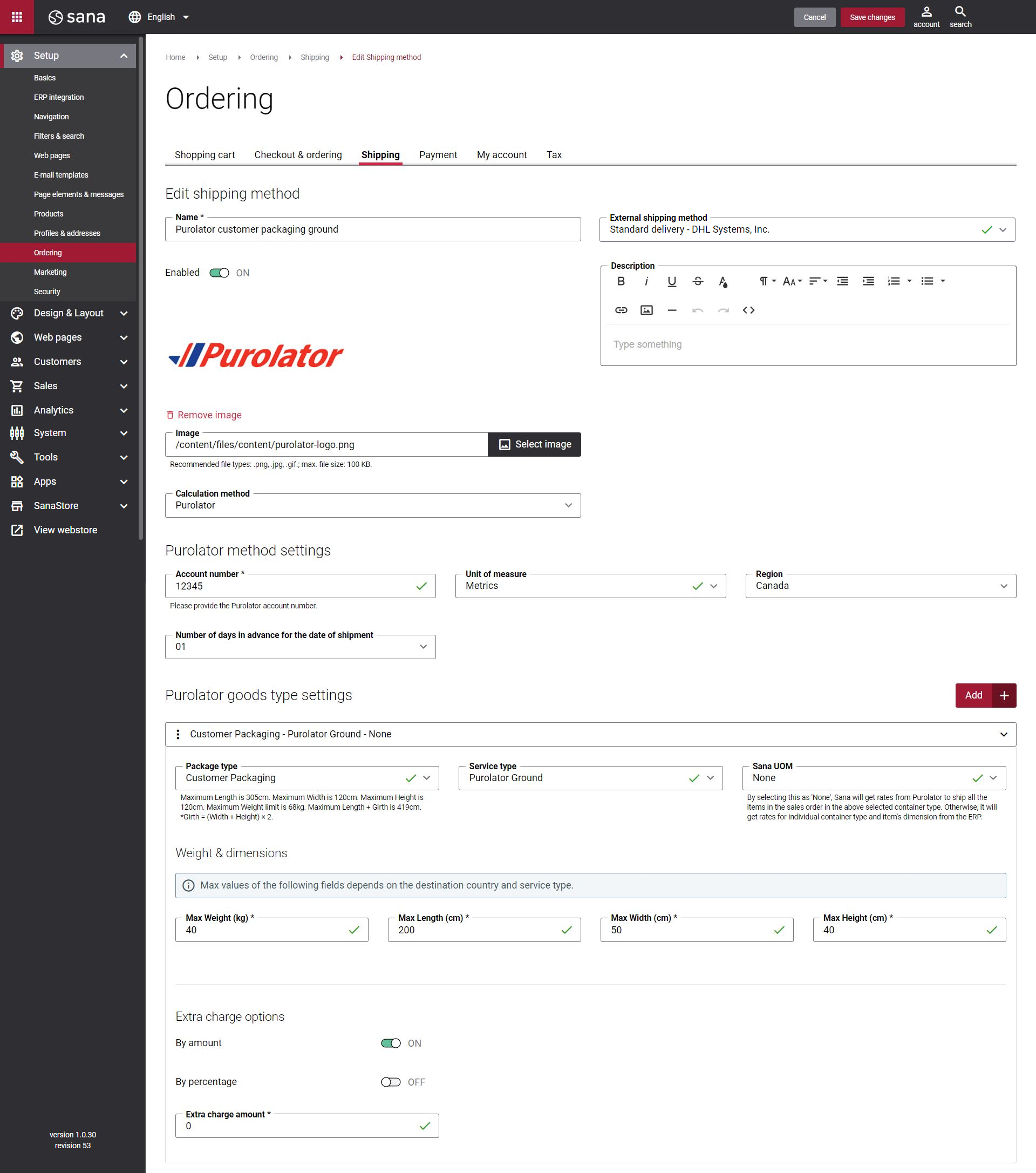Click the Setup gear icon
Viewport: 1036px width, 1173px height.
(x=17, y=56)
